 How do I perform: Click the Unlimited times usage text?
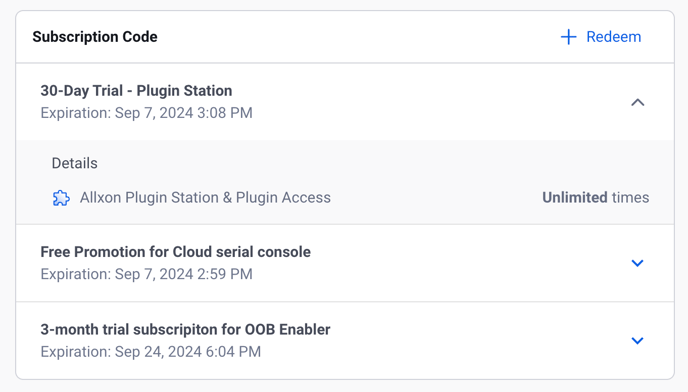coord(595,198)
